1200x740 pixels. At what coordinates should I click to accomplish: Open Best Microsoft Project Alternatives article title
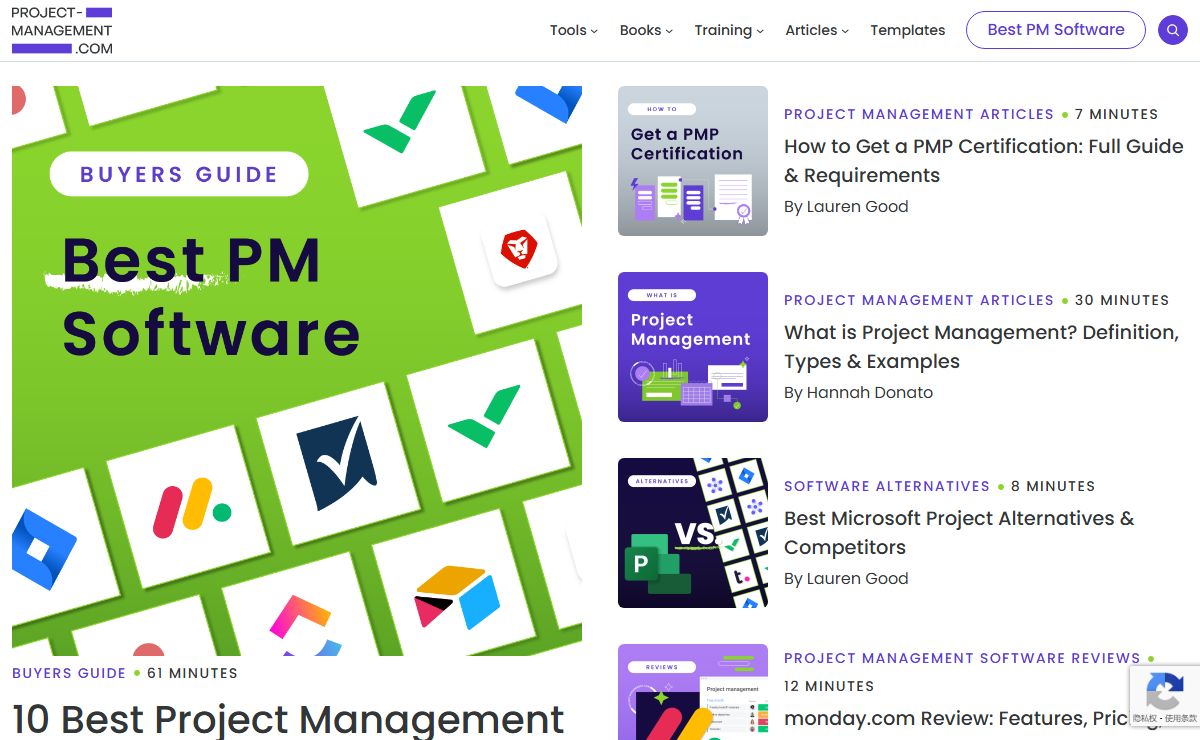959,532
